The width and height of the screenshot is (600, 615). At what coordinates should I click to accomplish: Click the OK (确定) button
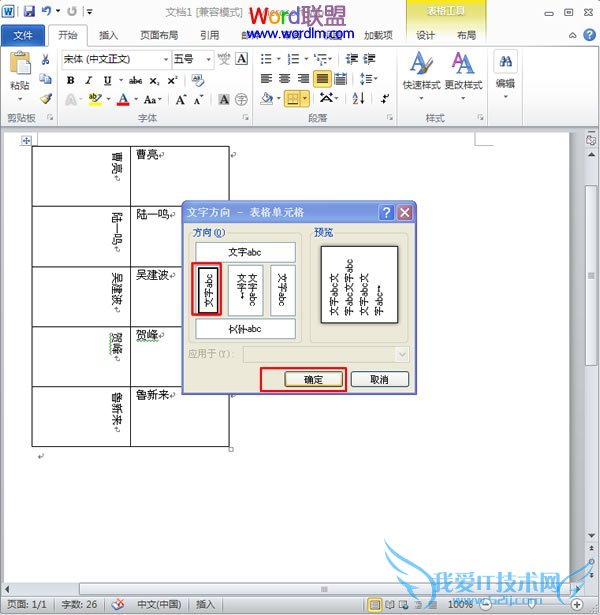point(313,379)
